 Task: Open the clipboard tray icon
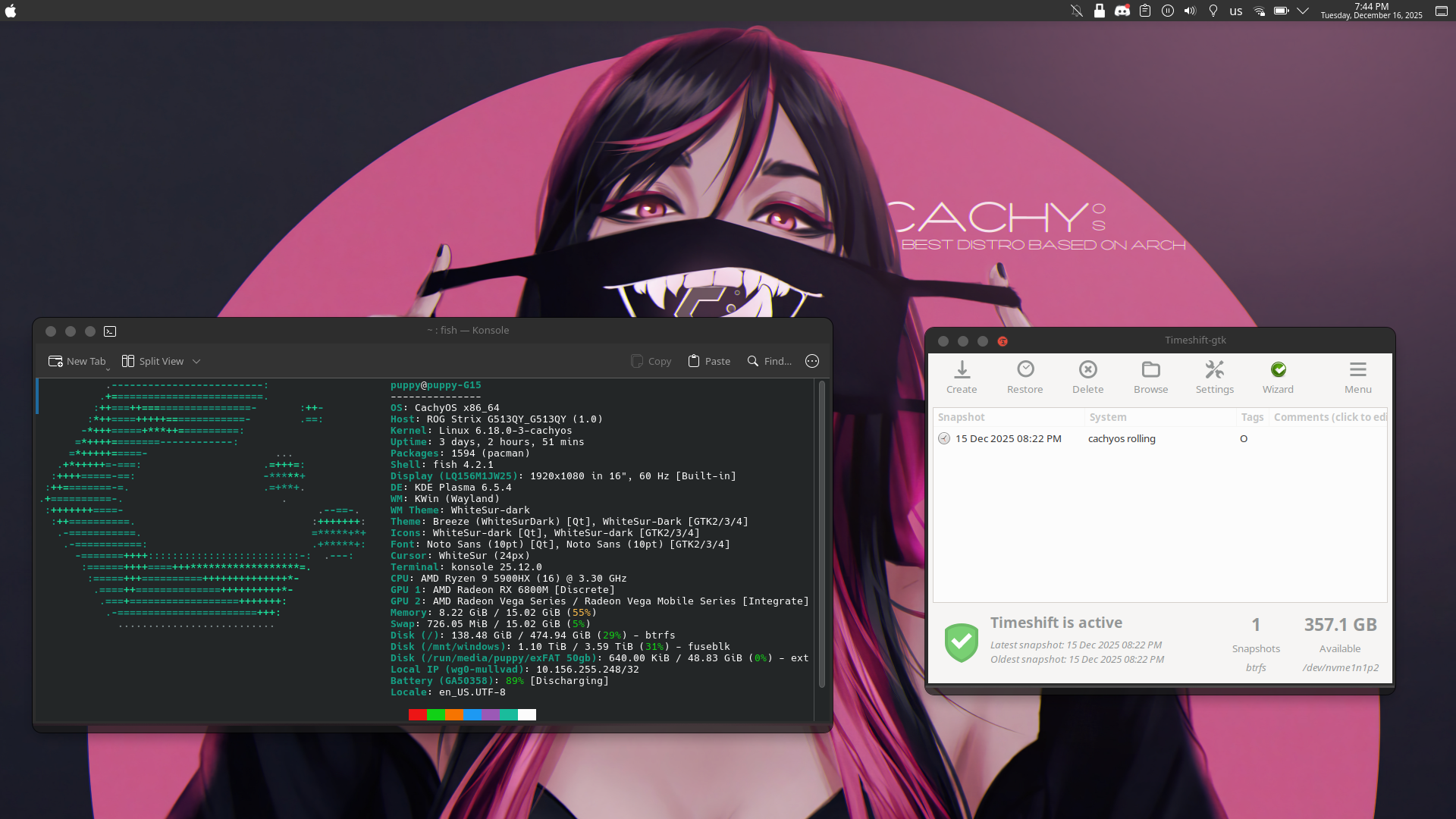1145,11
